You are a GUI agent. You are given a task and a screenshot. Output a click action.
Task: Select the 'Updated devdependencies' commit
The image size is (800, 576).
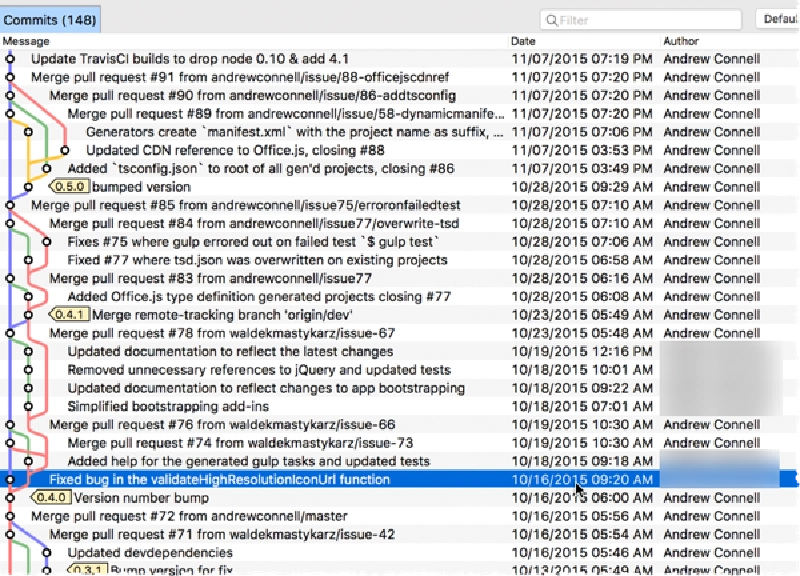[150, 553]
